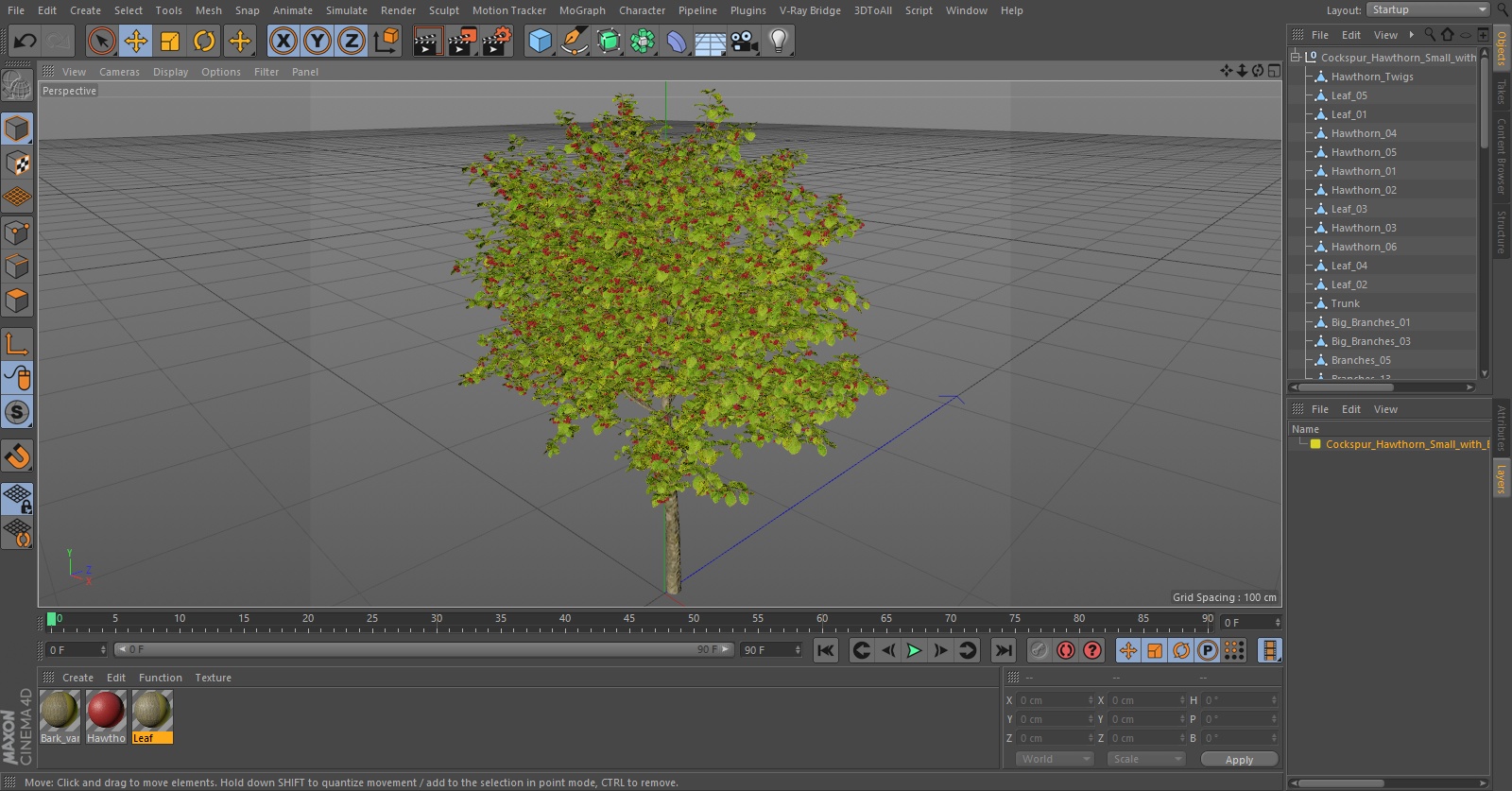Open viewport Options menu
This screenshot has width=1512, height=791.
pyautogui.click(x=220, y=72)
